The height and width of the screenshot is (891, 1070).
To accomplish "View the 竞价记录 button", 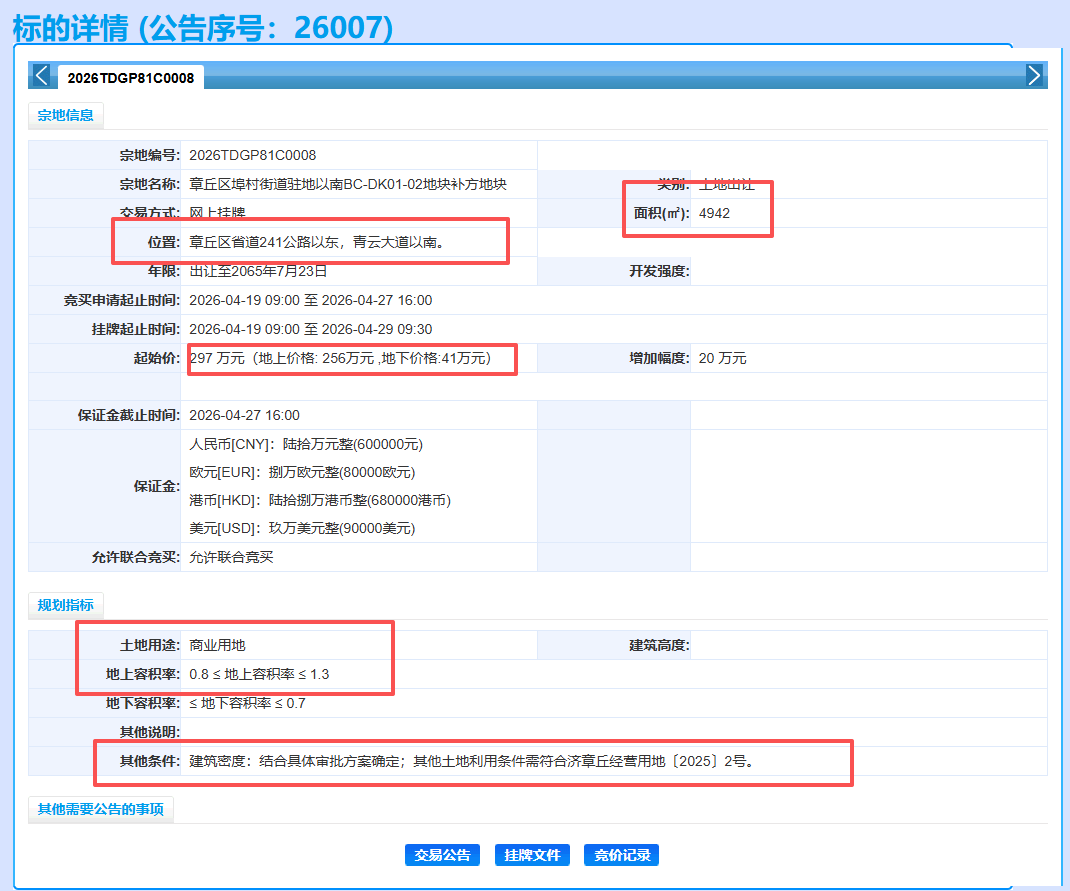I will 621,855.
